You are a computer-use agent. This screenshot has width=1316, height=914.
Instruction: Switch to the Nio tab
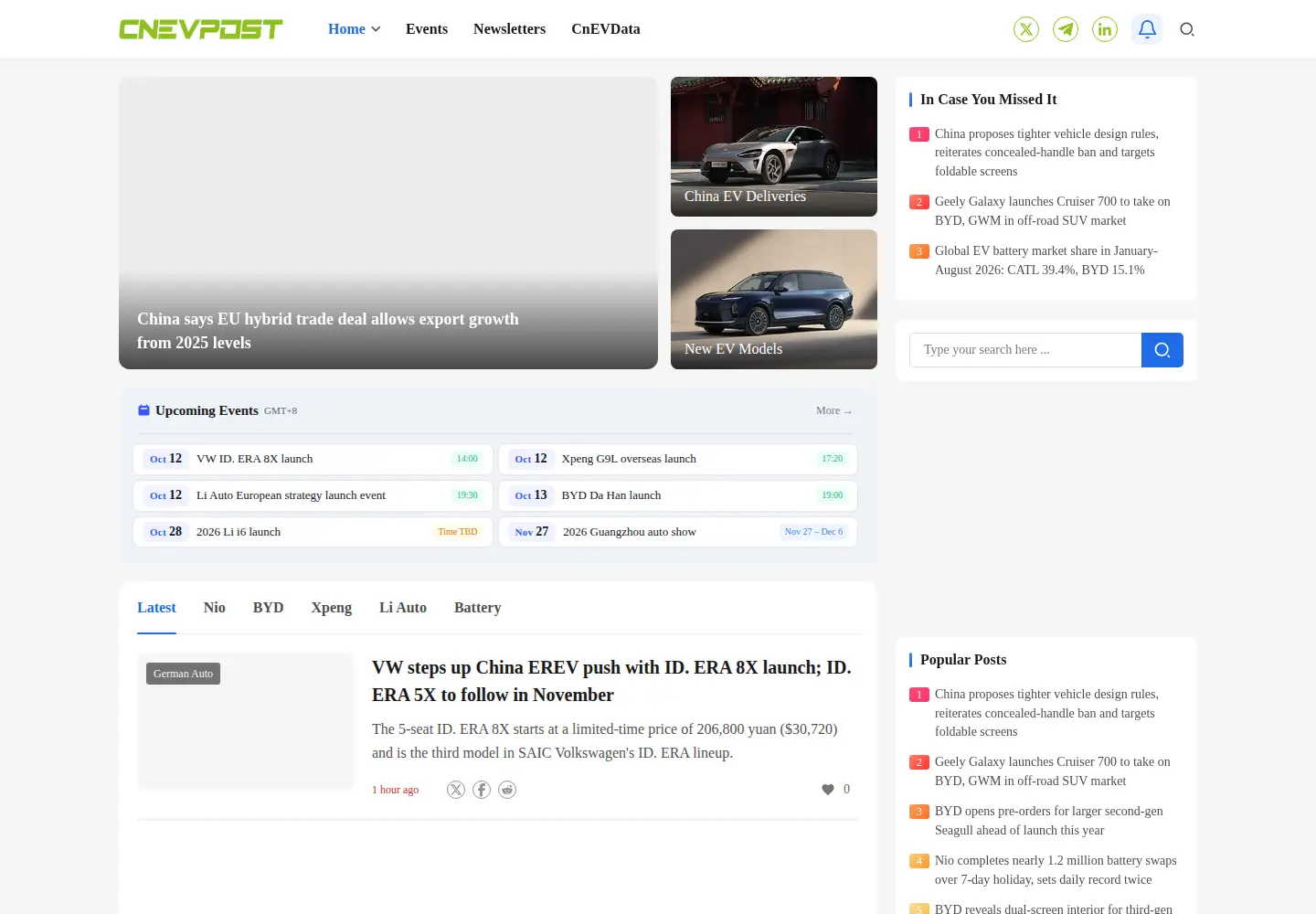tap(215, 608)
